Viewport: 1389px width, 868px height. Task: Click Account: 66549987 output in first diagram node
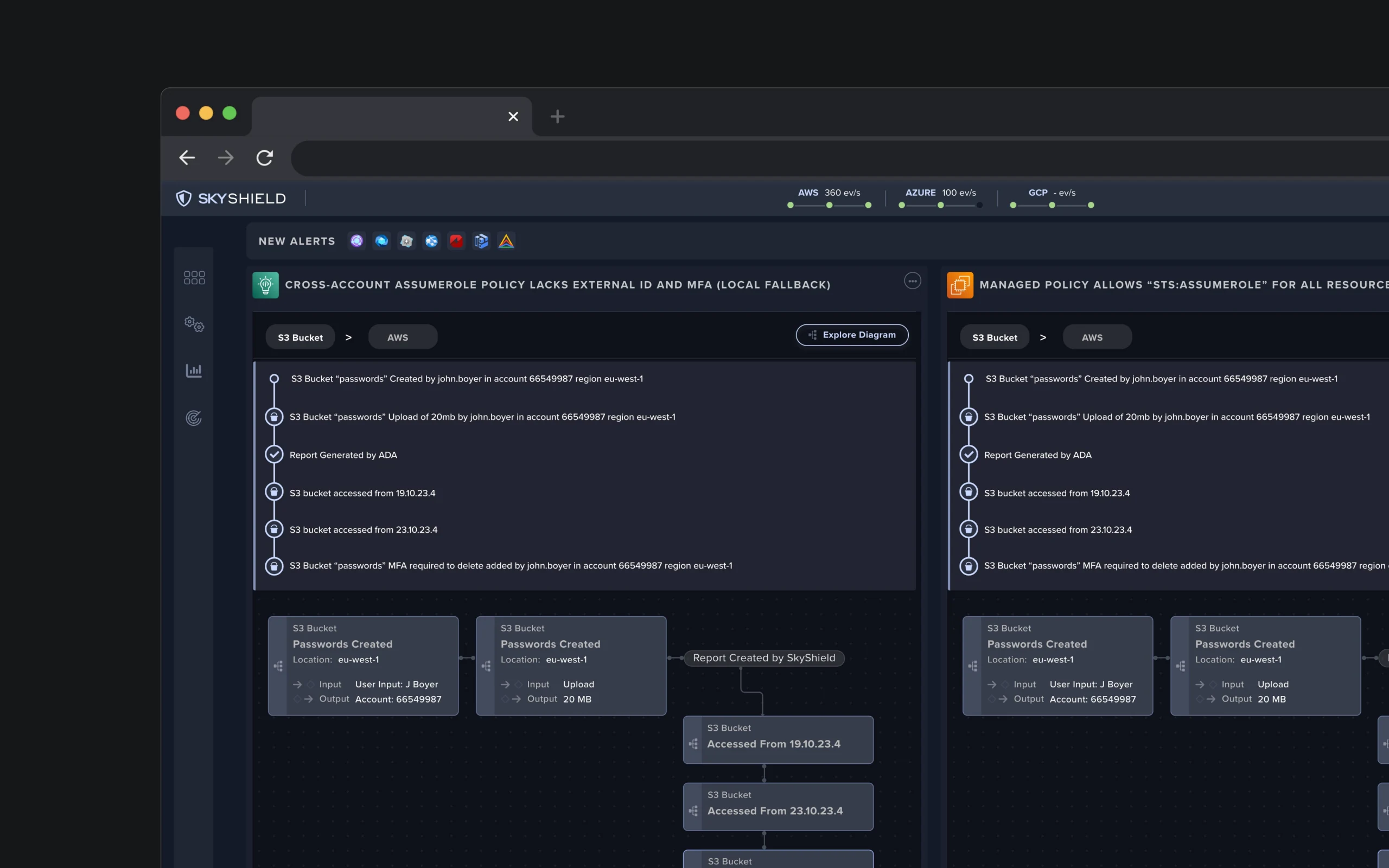tap(398, 699)
